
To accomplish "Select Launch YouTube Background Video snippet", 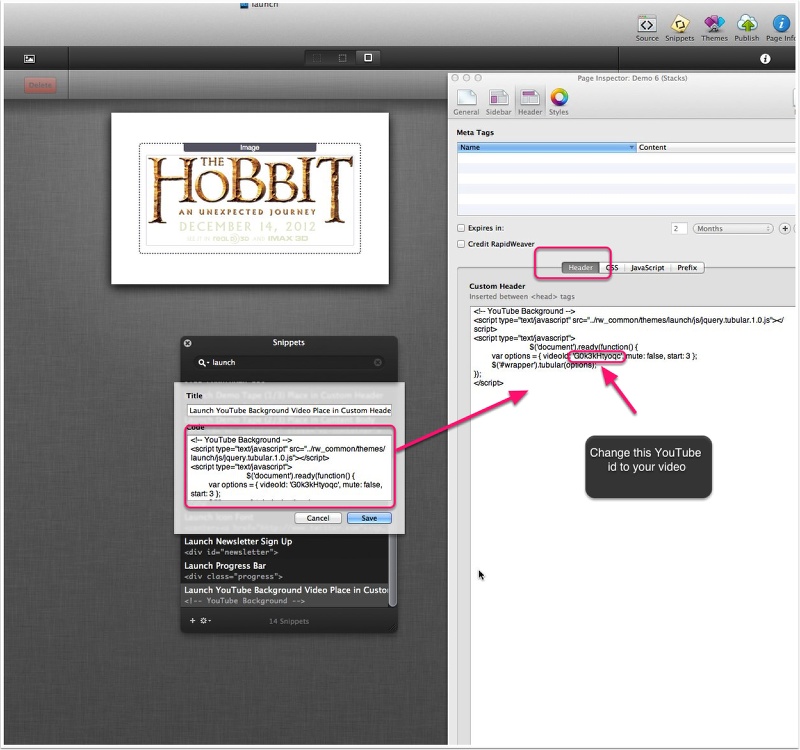I will point(285,595).
